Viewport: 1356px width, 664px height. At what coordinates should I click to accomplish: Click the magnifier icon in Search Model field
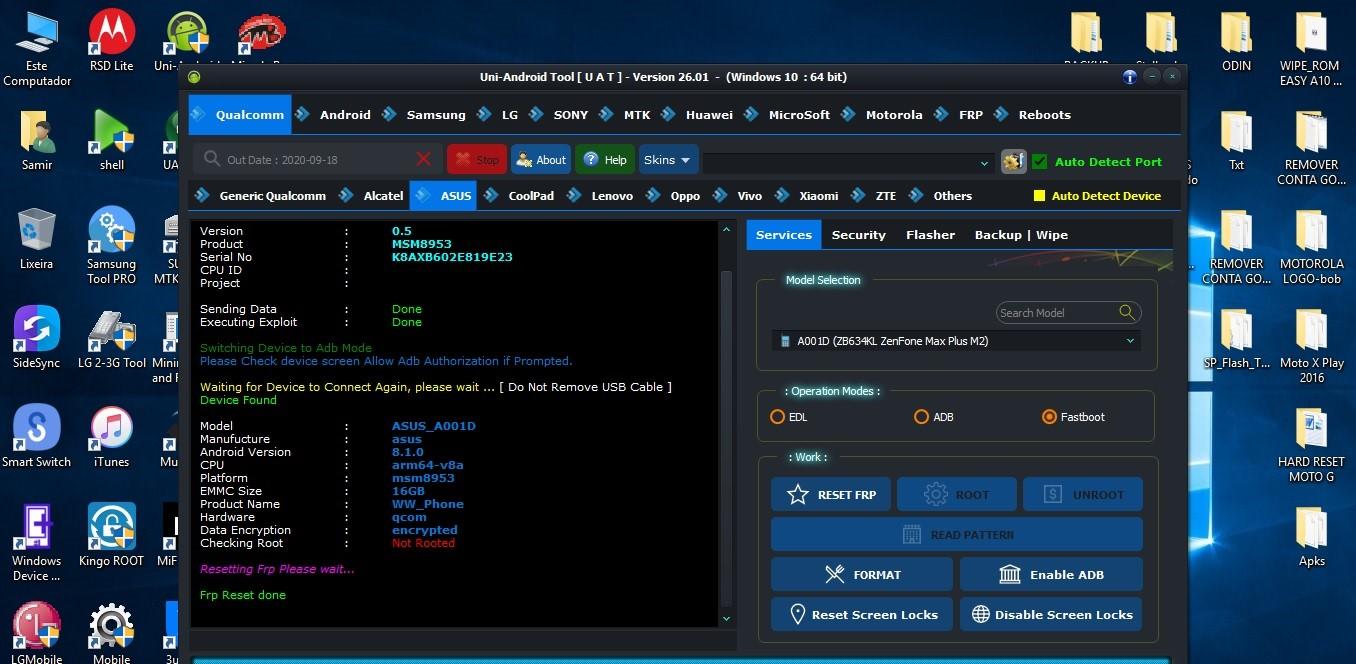1127,312
